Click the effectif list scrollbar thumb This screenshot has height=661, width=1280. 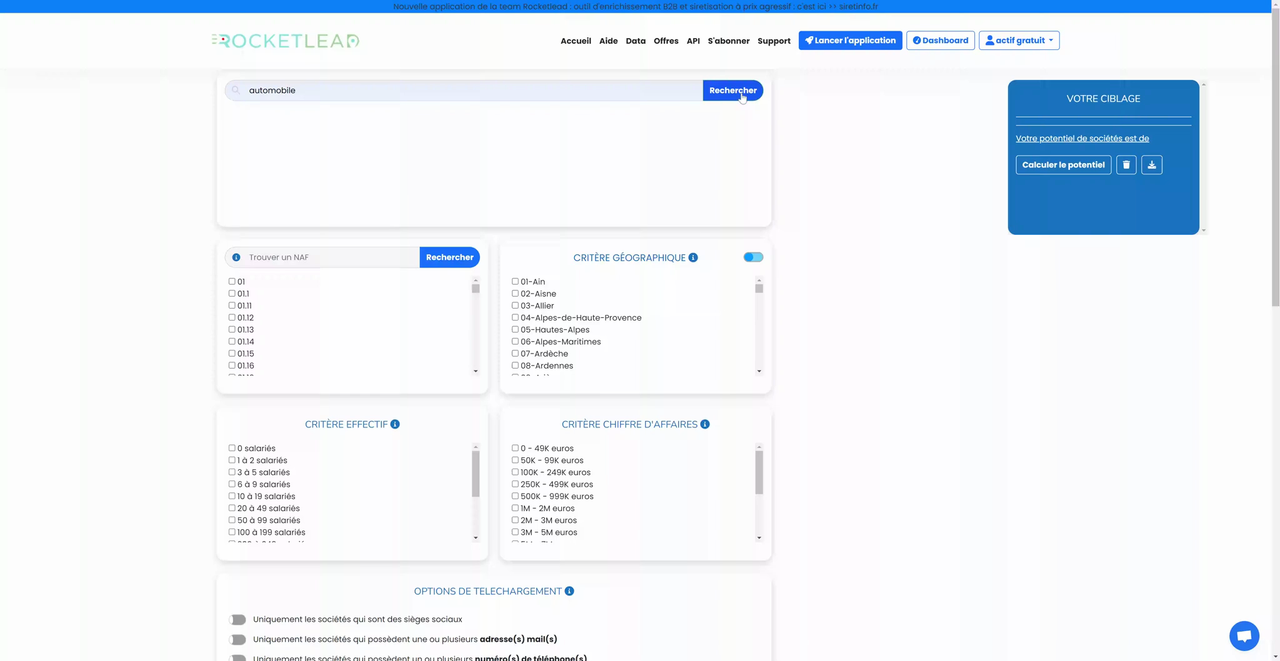pos(476,473)
